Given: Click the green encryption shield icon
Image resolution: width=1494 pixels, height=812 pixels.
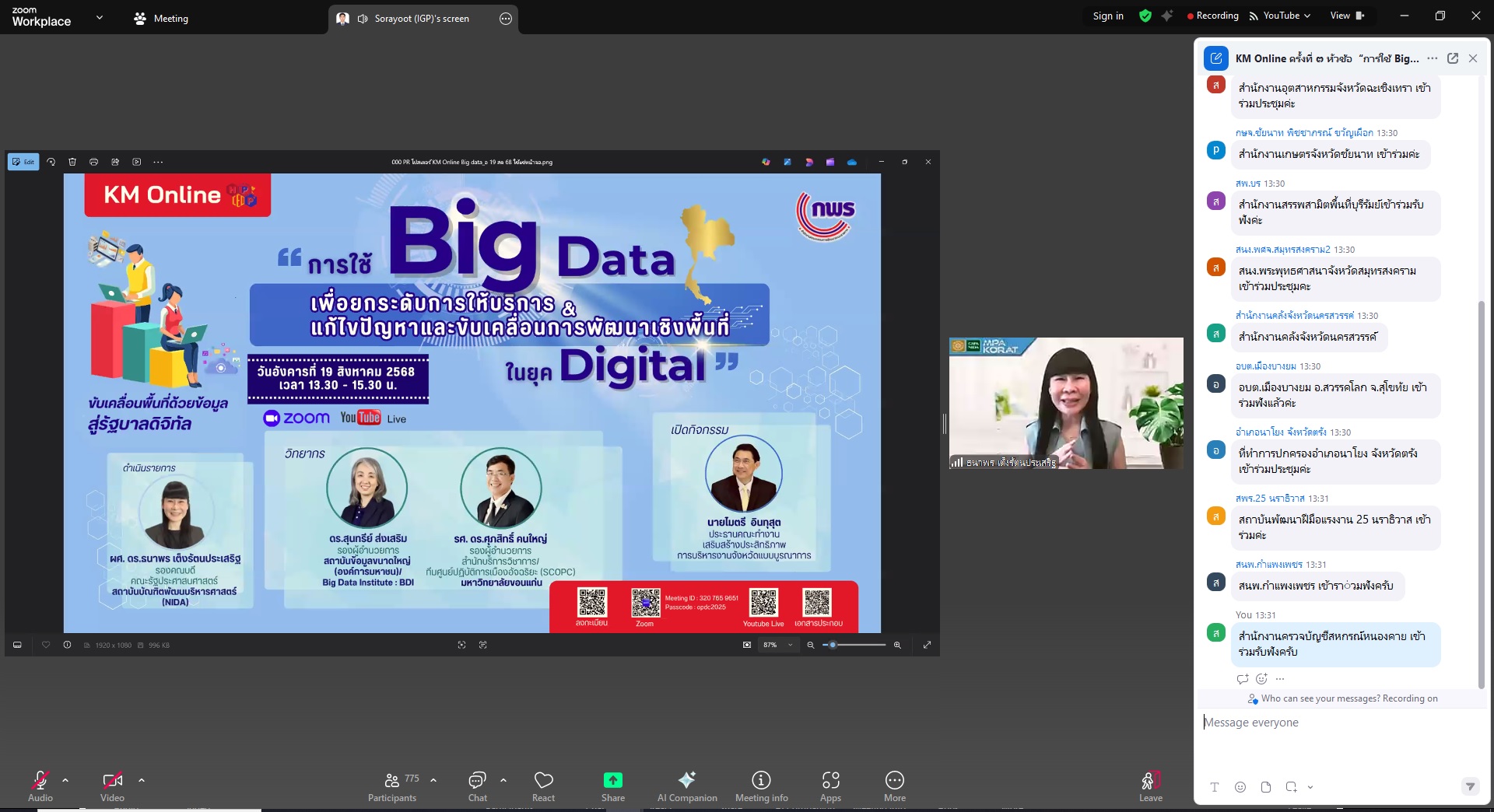Looking at the screenshot, I should click(1145, 16).
